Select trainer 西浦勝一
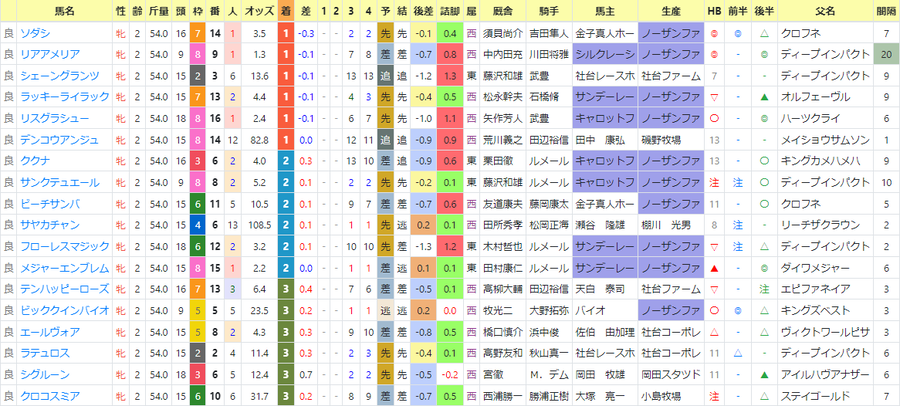The width and height of the screenshot is (900, 406). pyautogui.click(x=503, y=396)
